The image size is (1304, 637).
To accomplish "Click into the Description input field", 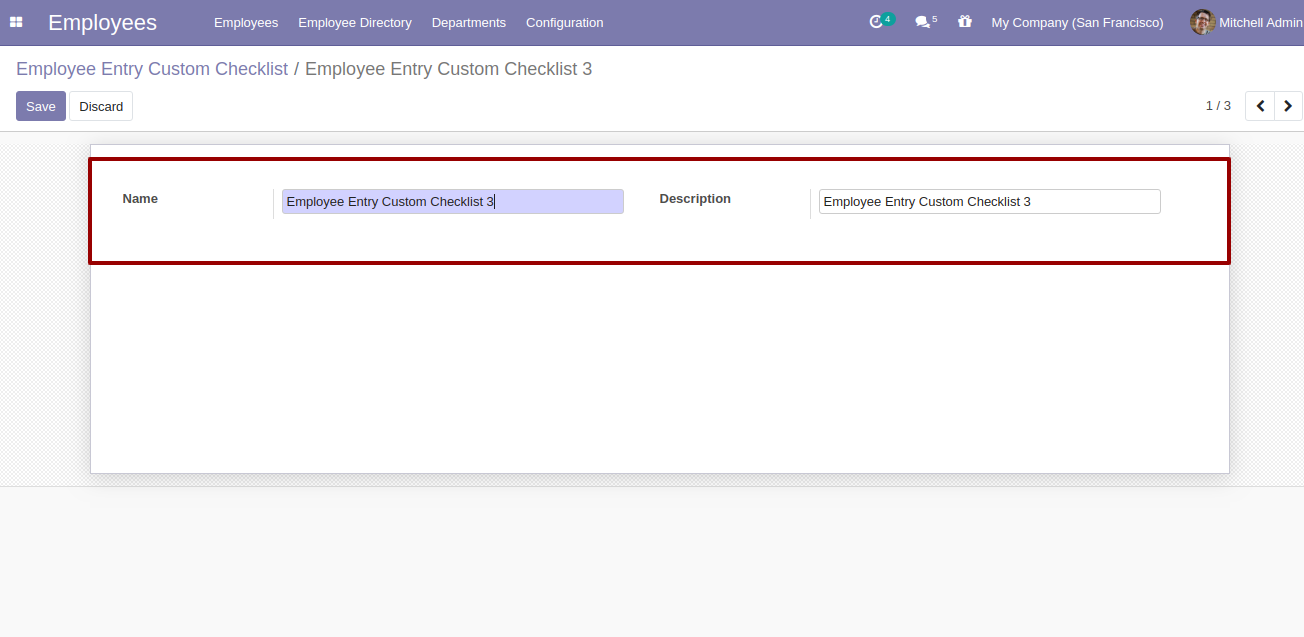I will click(990, 202).
